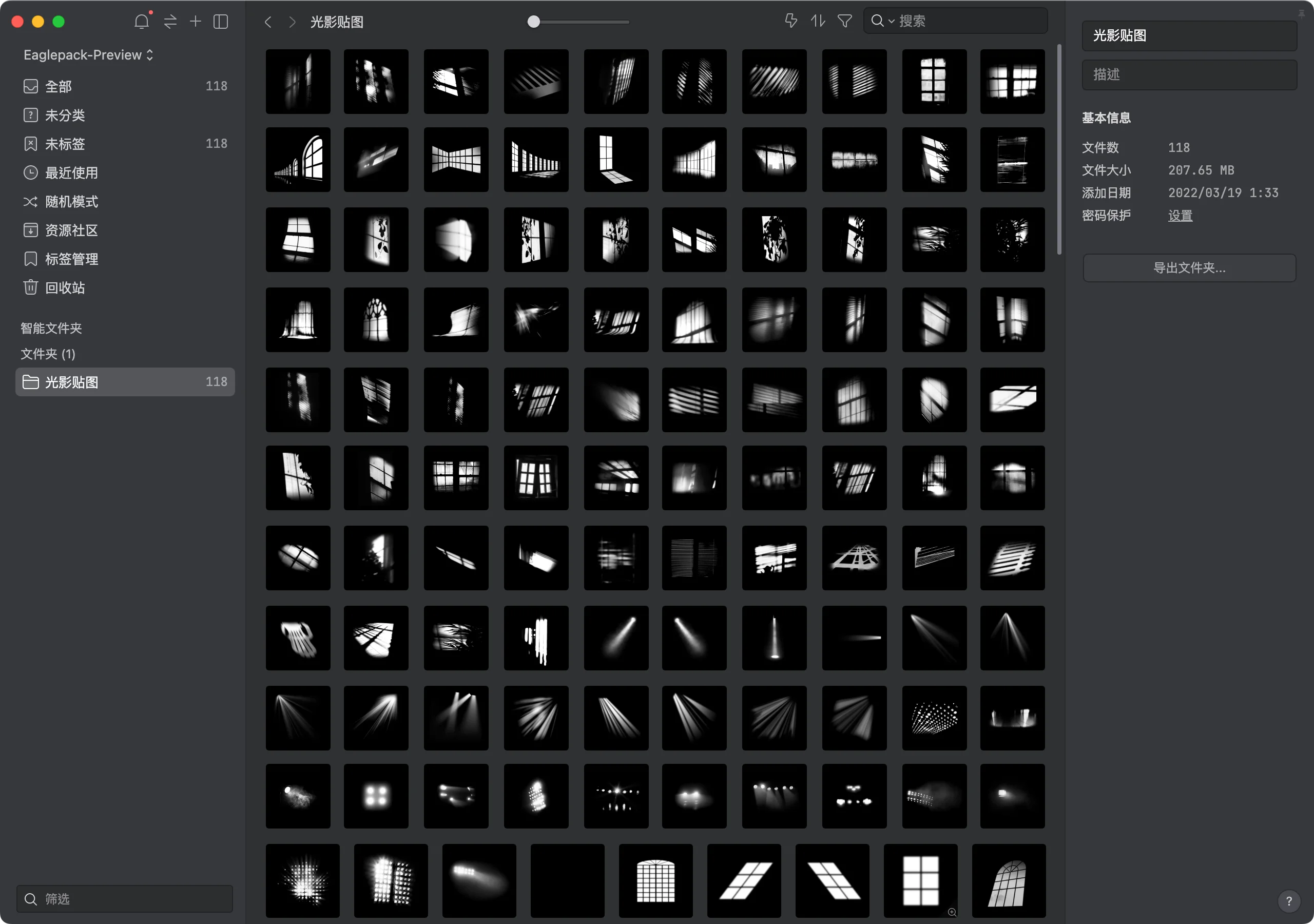Click the 导出文件夹... button

click(1189, 268)
